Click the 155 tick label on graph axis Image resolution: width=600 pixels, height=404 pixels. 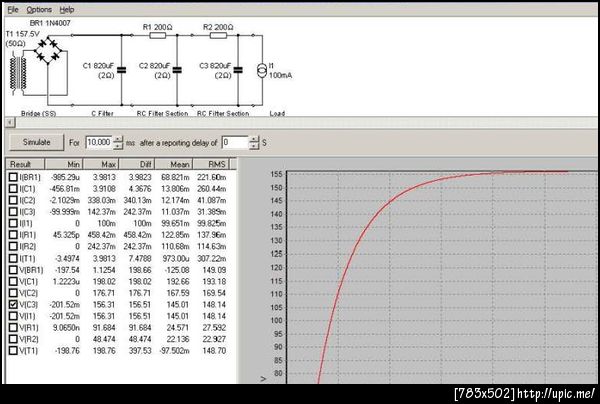pyautogui.click(x=276, y=174)
